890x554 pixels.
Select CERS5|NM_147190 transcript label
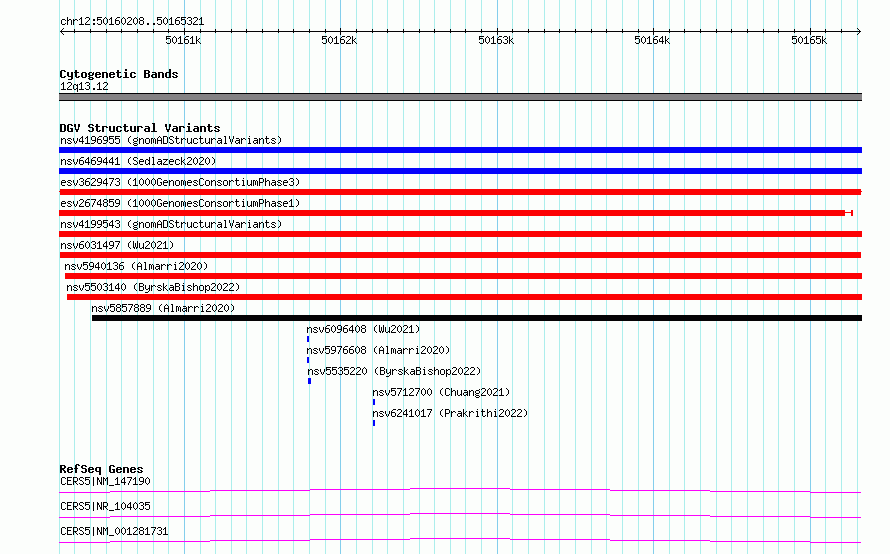click(105, 481)
